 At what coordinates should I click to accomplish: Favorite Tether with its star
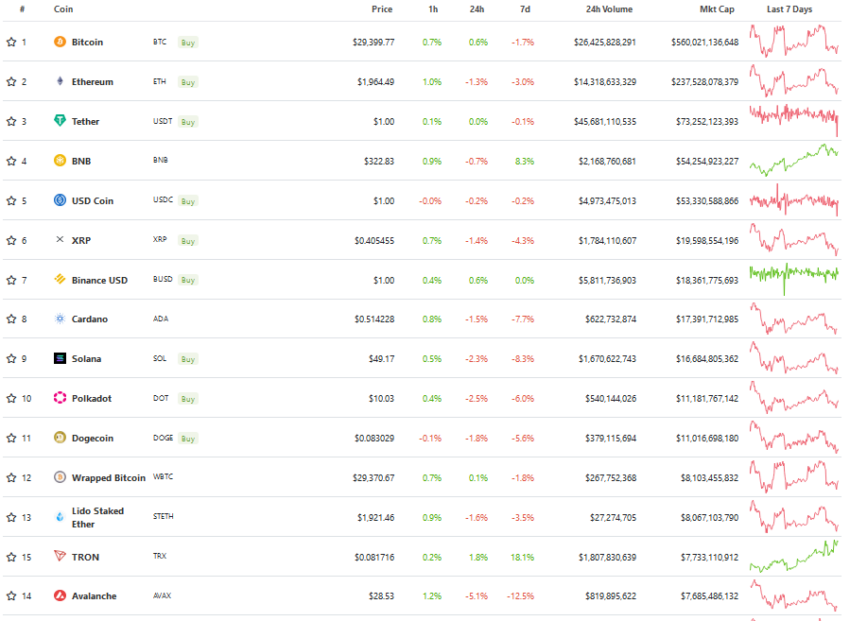click(x=11, y=121)
